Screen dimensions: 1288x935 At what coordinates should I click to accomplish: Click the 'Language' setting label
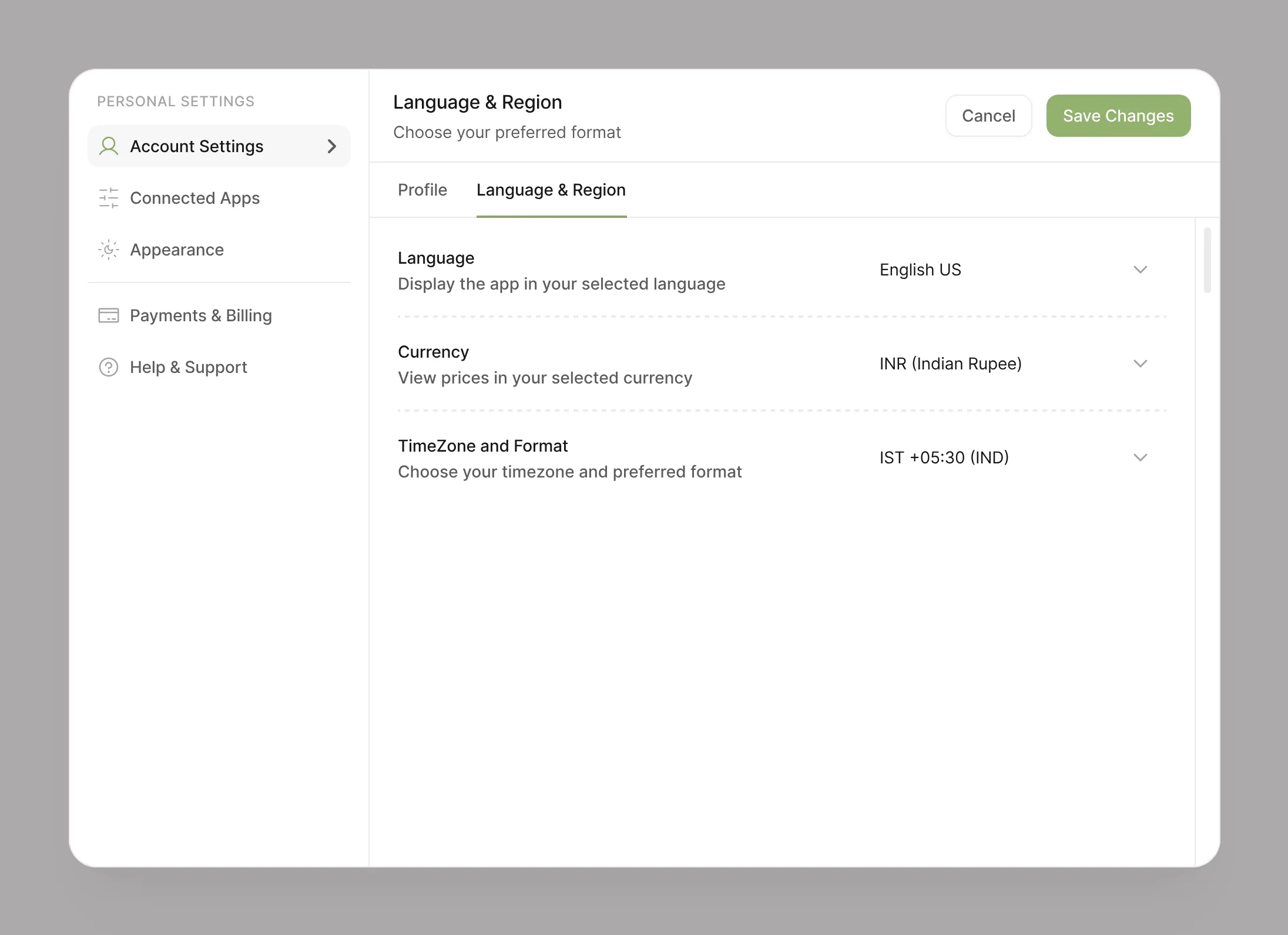click(436, 258)
